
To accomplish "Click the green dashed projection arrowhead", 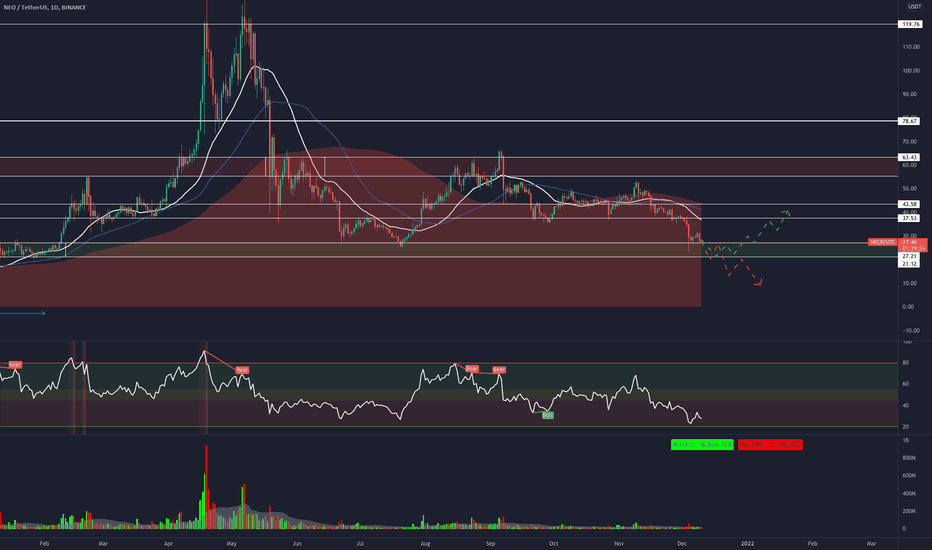I will [x=786, y=212].
